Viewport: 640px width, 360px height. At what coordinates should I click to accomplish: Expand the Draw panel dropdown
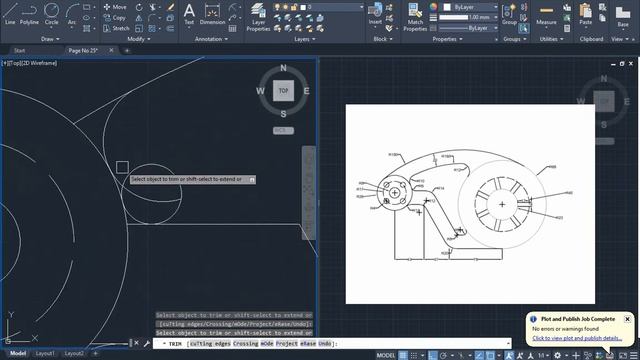(50, 39)
